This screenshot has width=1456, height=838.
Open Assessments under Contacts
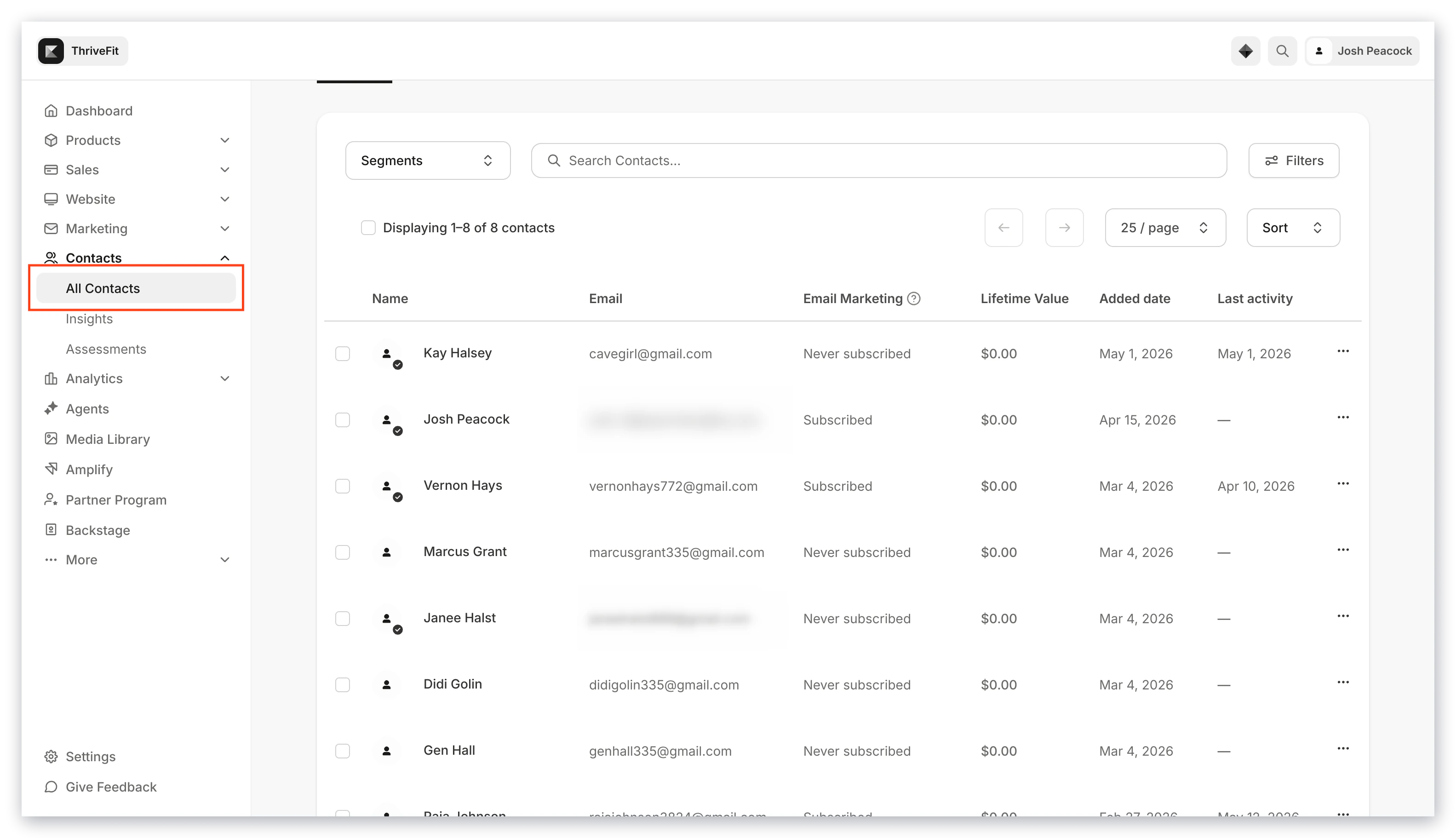(x=106, y=349)
